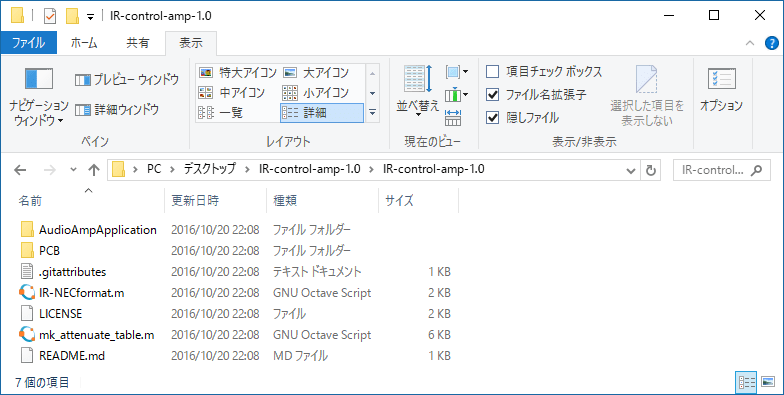784x395 pixels.
Task: Toggle the Details pane (詳細ウィンドウ)
Action: [117, 110]
